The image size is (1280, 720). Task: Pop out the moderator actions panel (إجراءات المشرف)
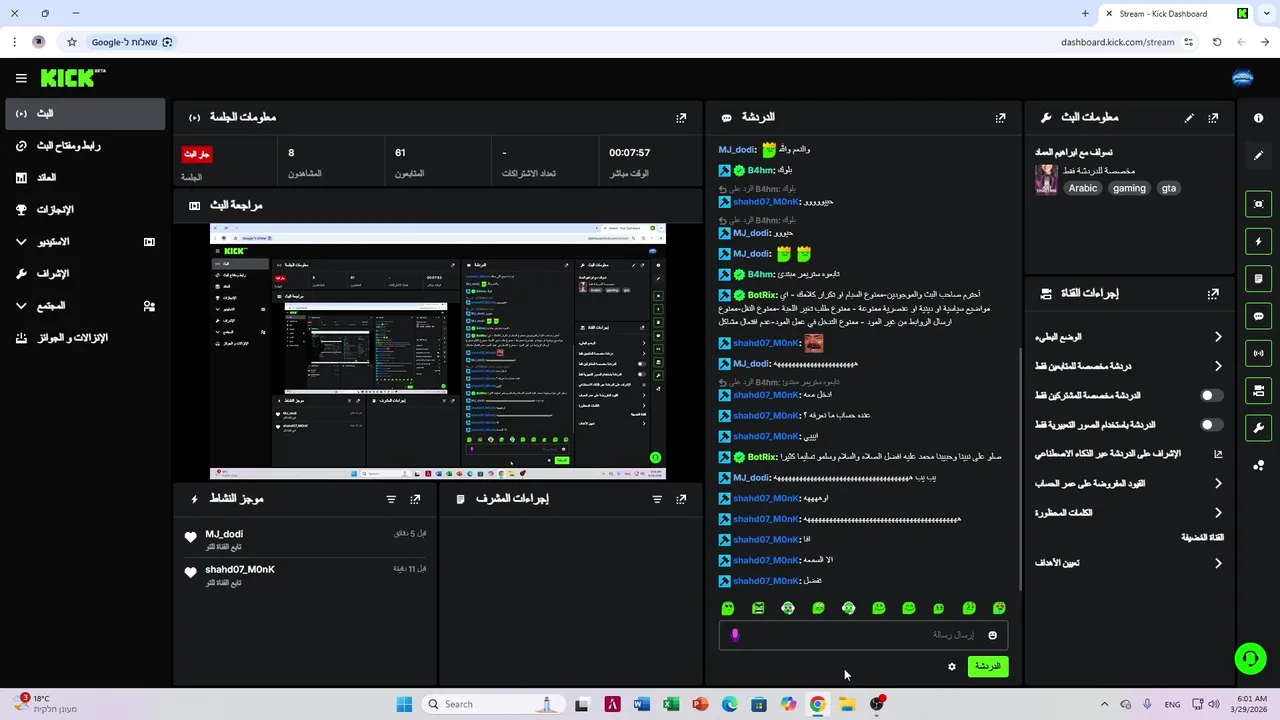pyautogui.click(x=681, y=499)
